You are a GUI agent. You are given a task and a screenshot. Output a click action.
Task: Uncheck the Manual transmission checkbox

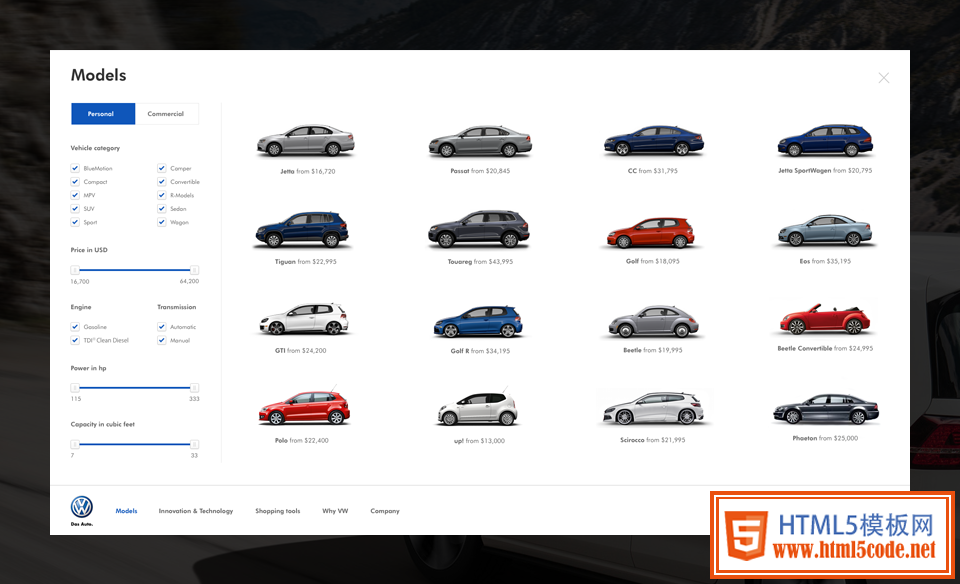click(162, 340)
